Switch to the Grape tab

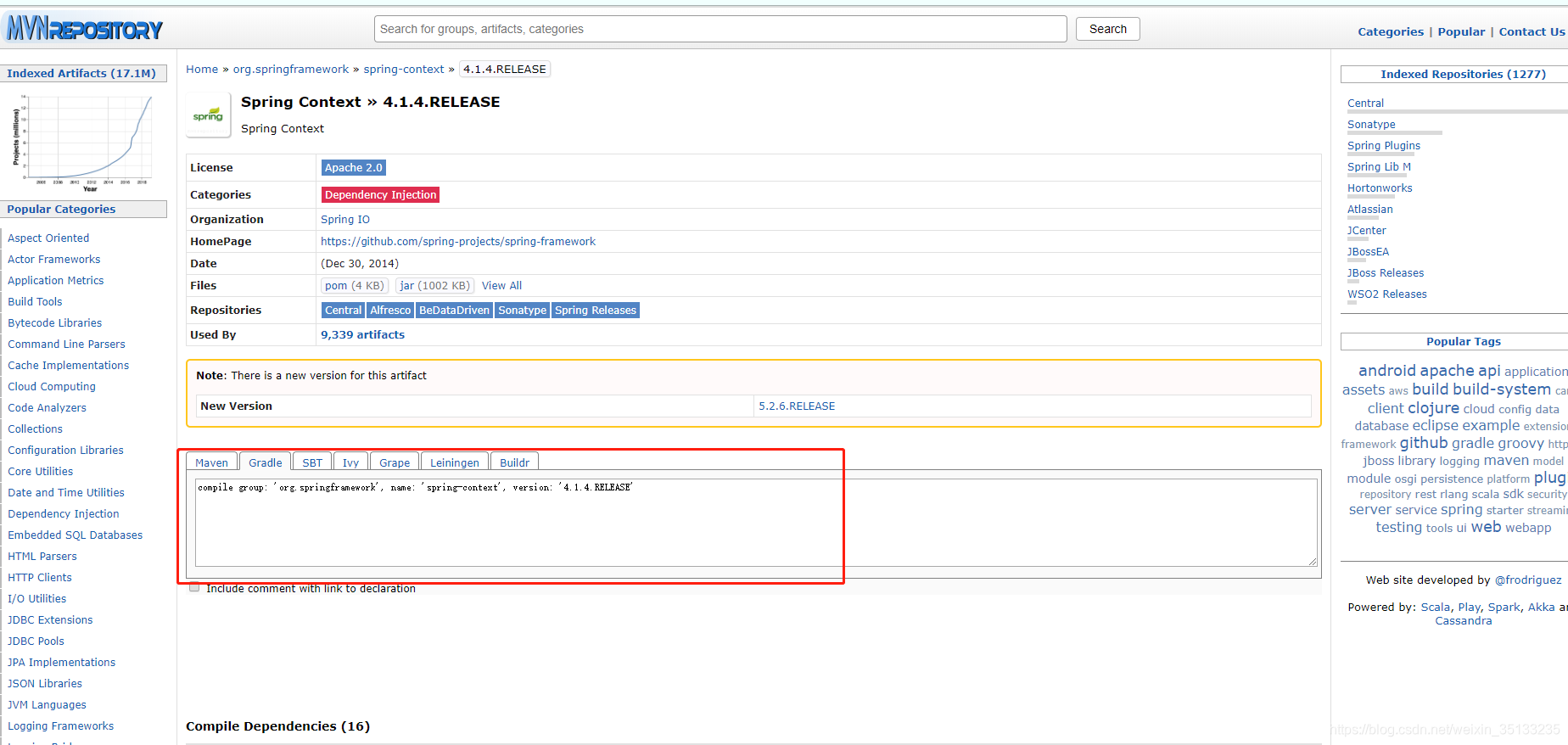coord(395,462)
